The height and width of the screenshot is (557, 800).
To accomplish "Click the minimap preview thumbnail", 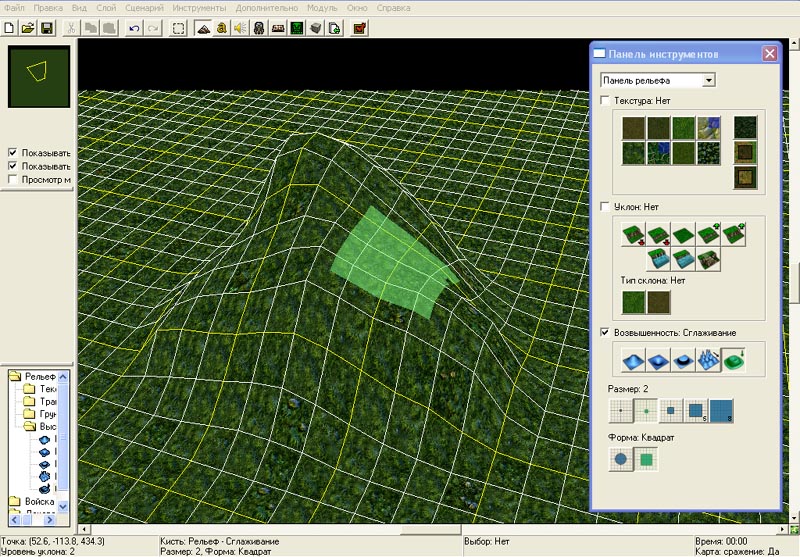I will point(39,75).
